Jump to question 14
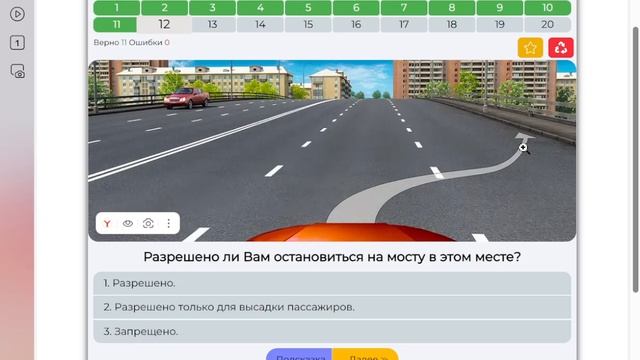Viewport: 640px width, 360px height. point(260,24)
